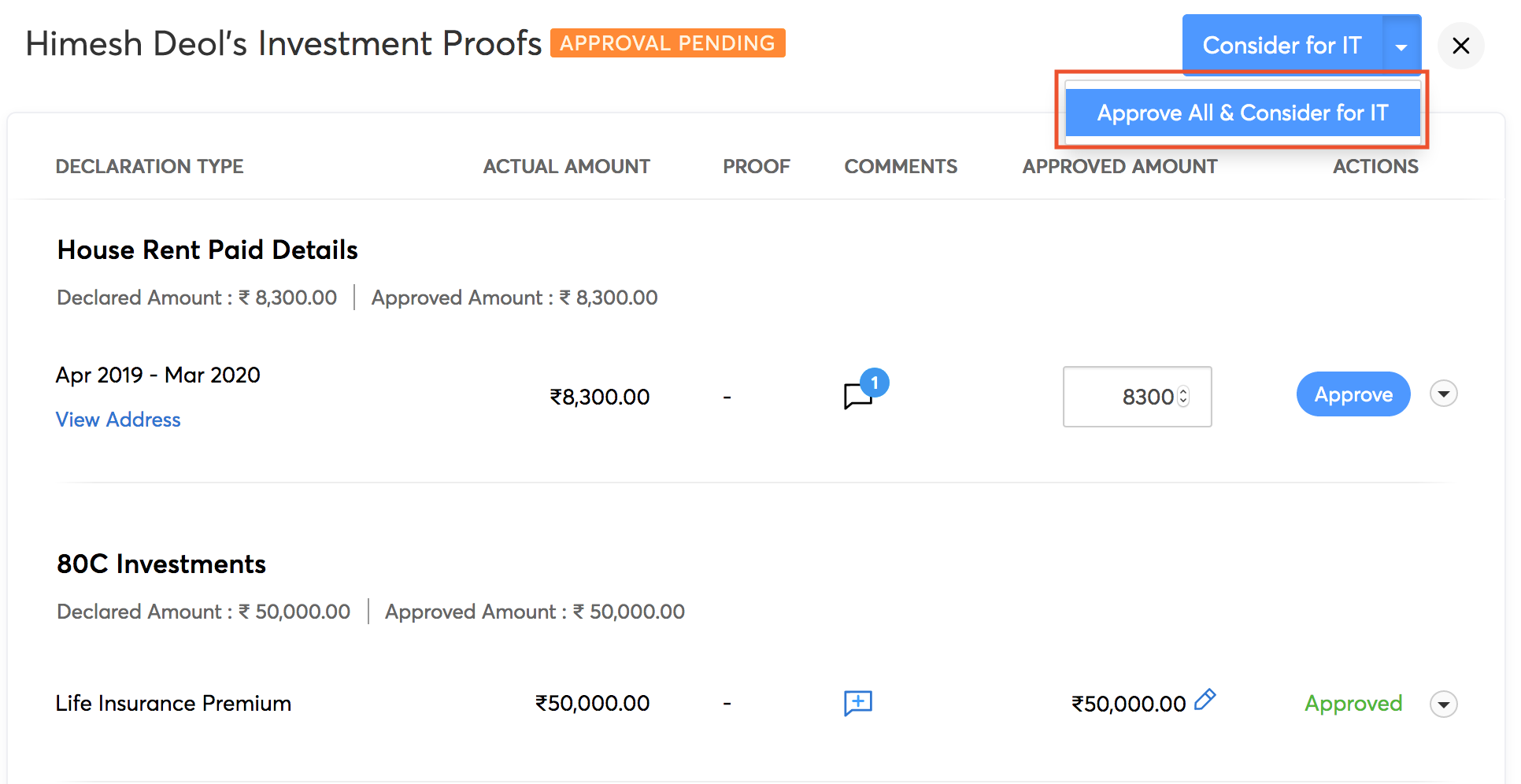This screenshot has width=1521, height=784.
Task: Click the approved amount field showing 8300
Action: pos(1126,397)
